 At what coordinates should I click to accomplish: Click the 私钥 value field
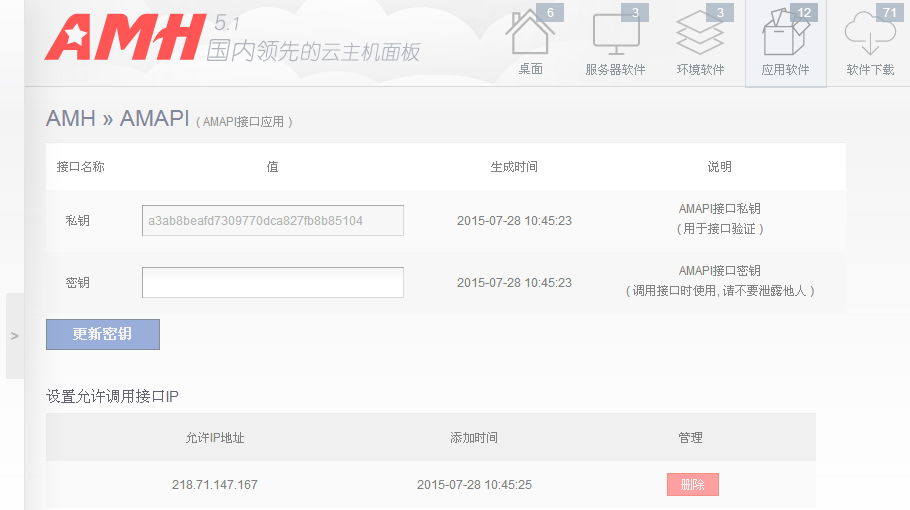tap(272, 221)
